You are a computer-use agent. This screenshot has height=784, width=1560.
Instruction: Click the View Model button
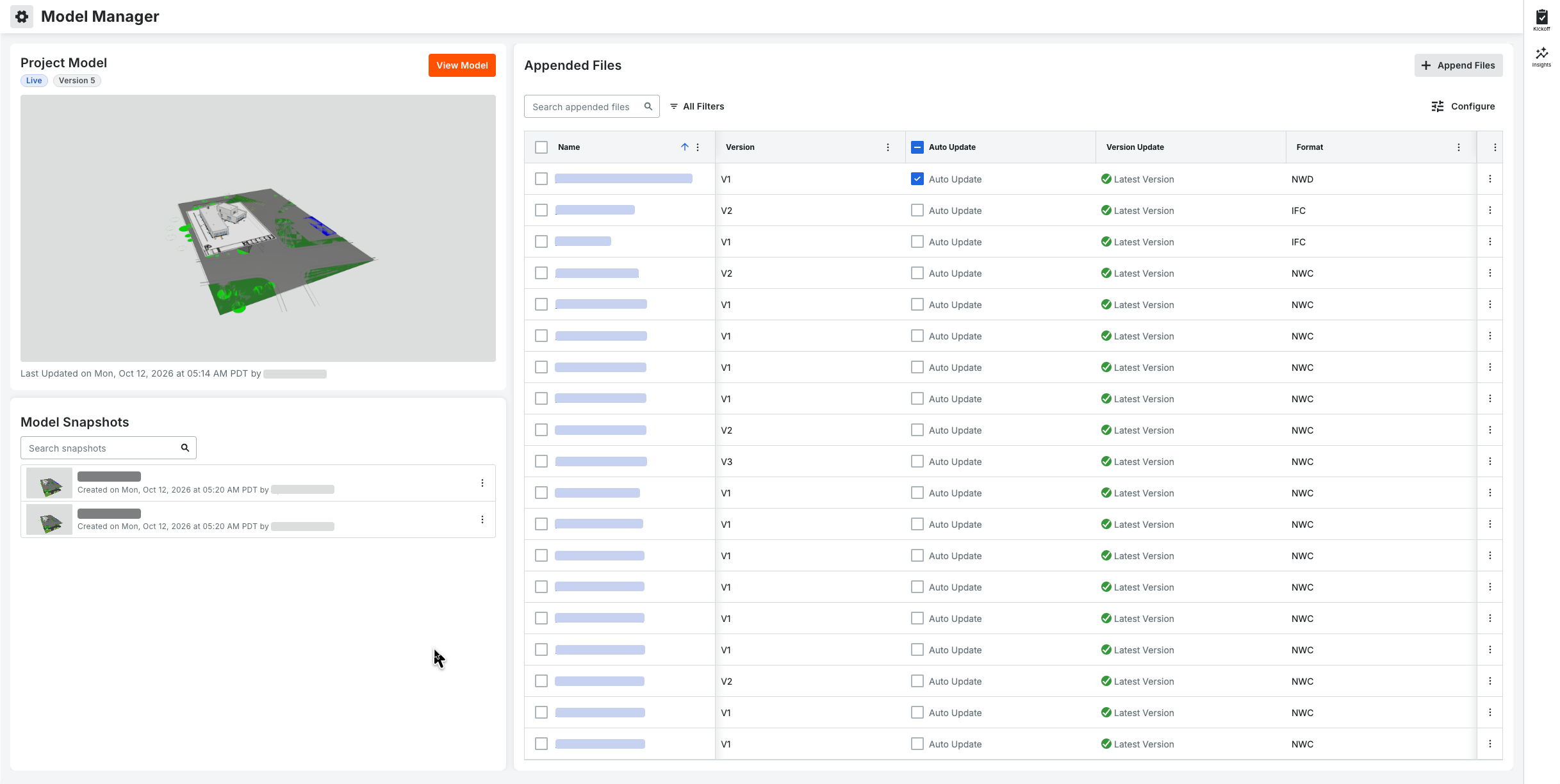[x=462, y=65]
